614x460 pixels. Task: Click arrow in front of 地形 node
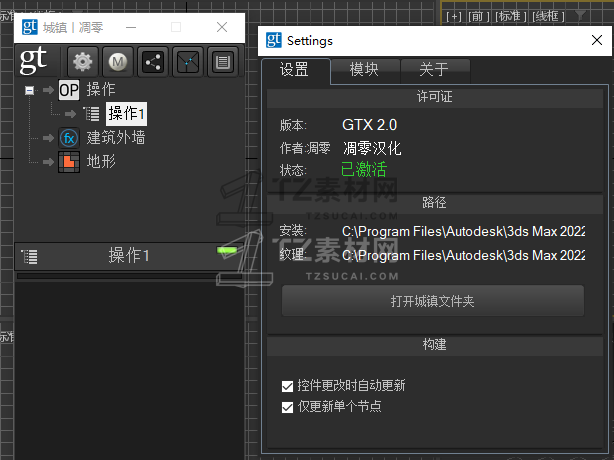click(x=48, y=162)
